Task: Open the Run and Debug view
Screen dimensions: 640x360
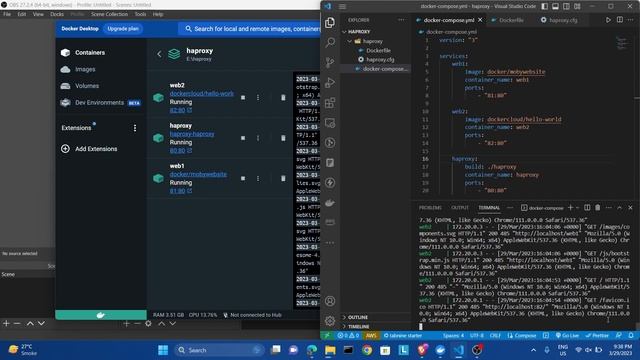Action: tap(330, 82)
